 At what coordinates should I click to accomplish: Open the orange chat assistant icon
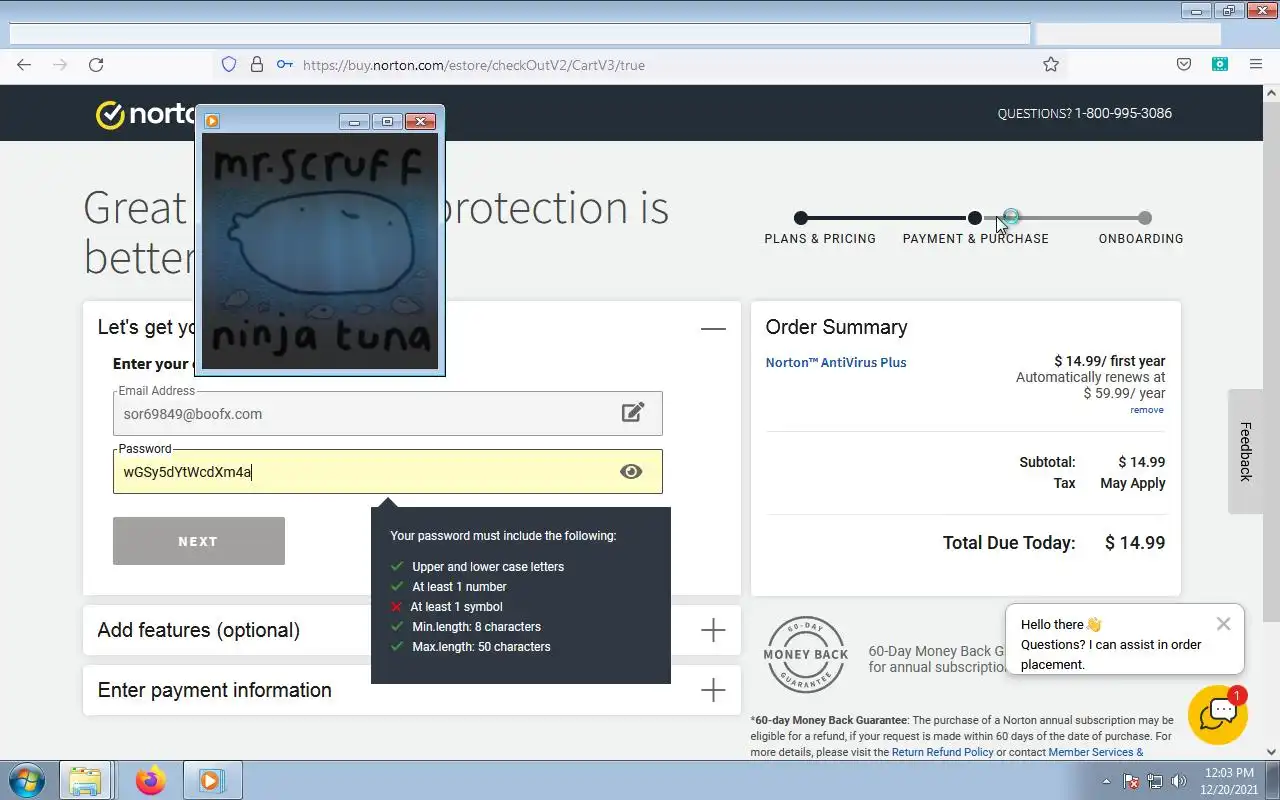pos(1218,714)
